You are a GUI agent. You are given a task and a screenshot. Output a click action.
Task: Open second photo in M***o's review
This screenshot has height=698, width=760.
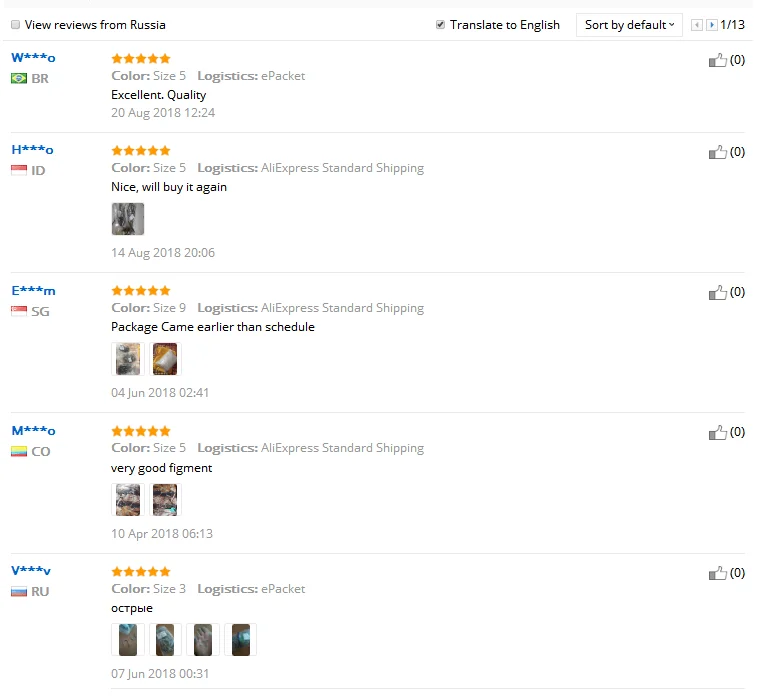point(165,500)
